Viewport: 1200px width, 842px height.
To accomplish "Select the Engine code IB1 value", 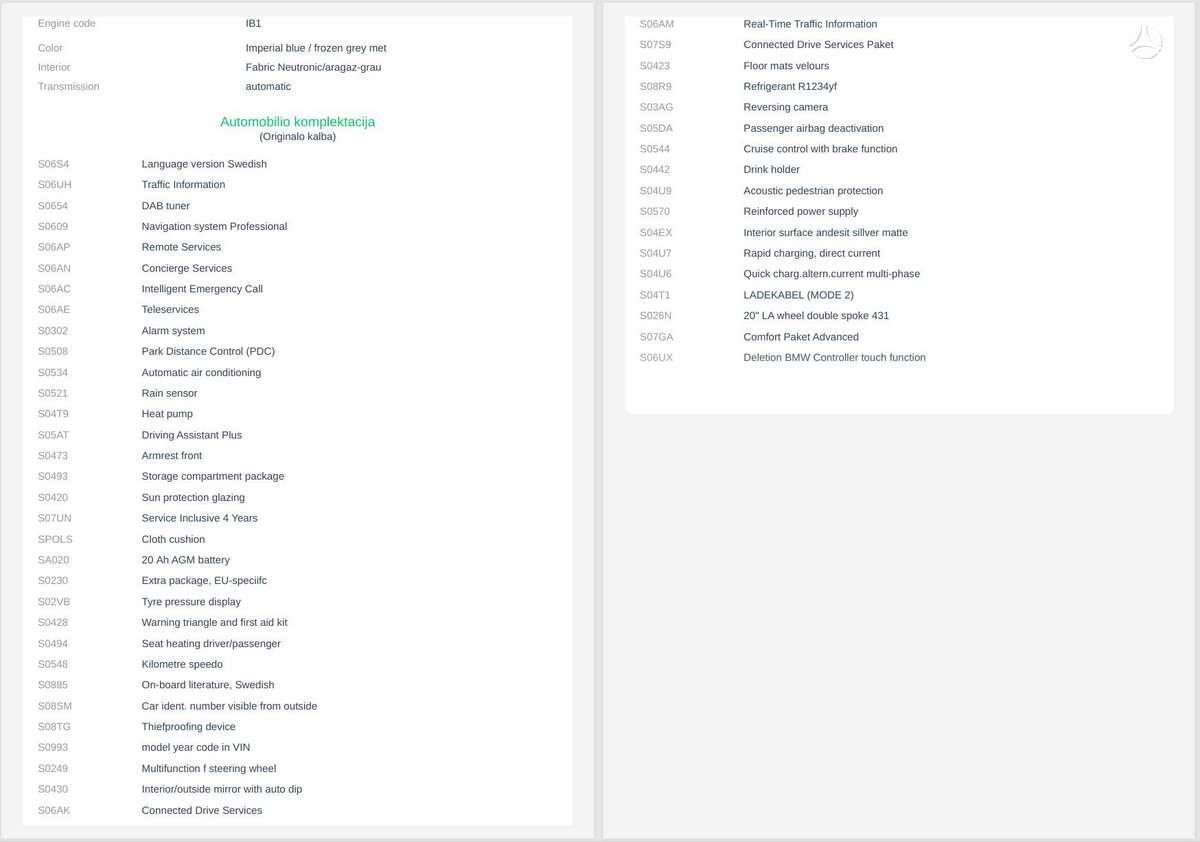I will pos(253,23).
